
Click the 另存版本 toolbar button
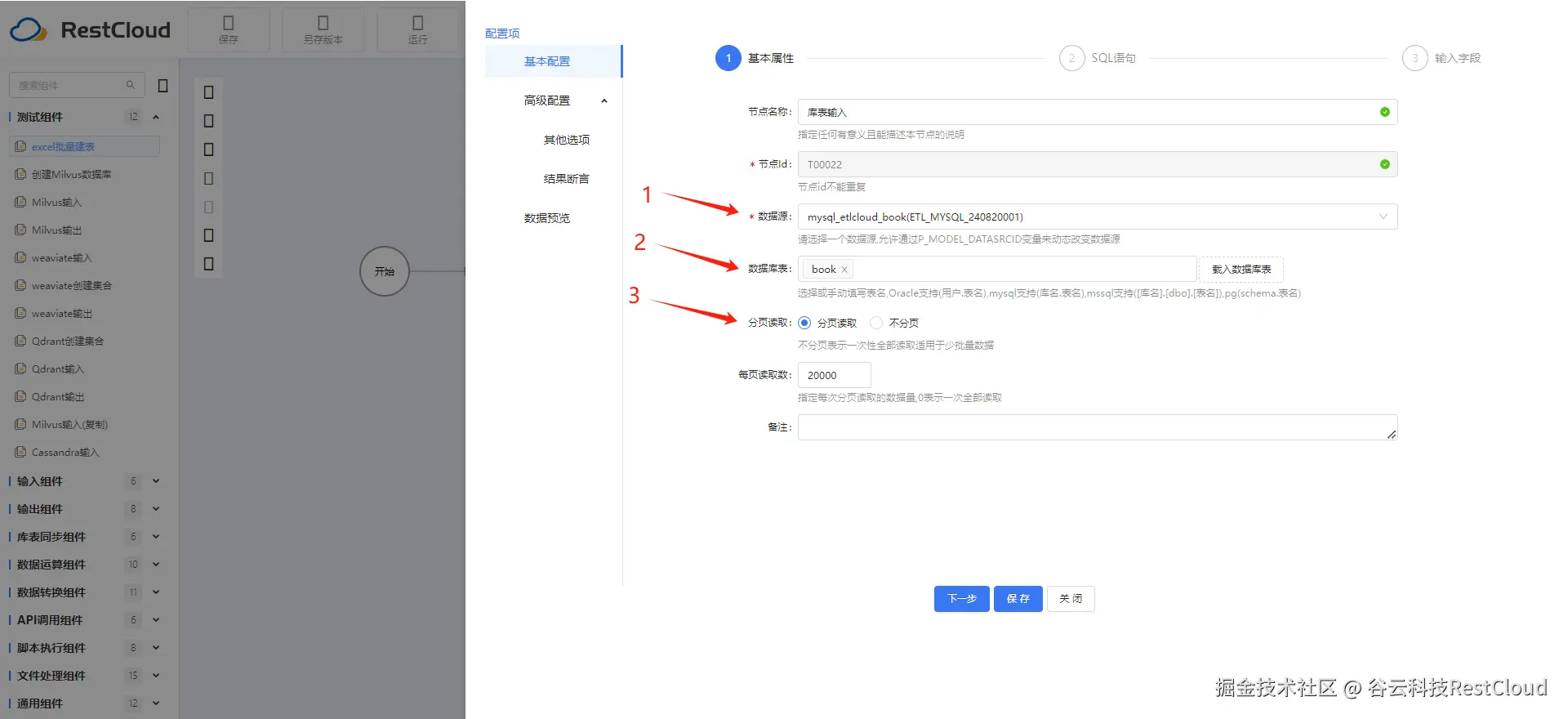[323, 29]
